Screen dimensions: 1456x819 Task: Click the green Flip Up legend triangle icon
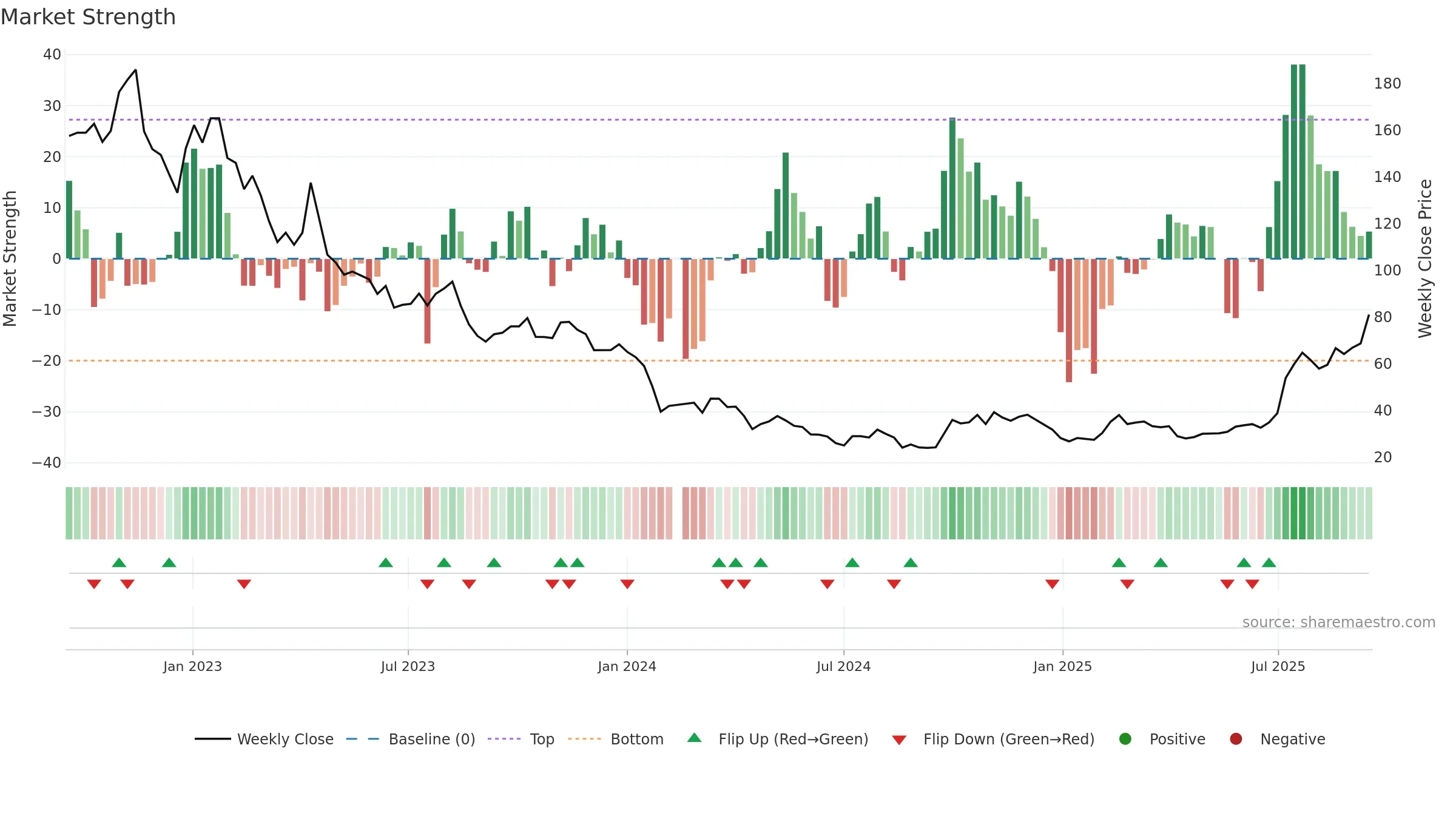(x=695, y=738)
